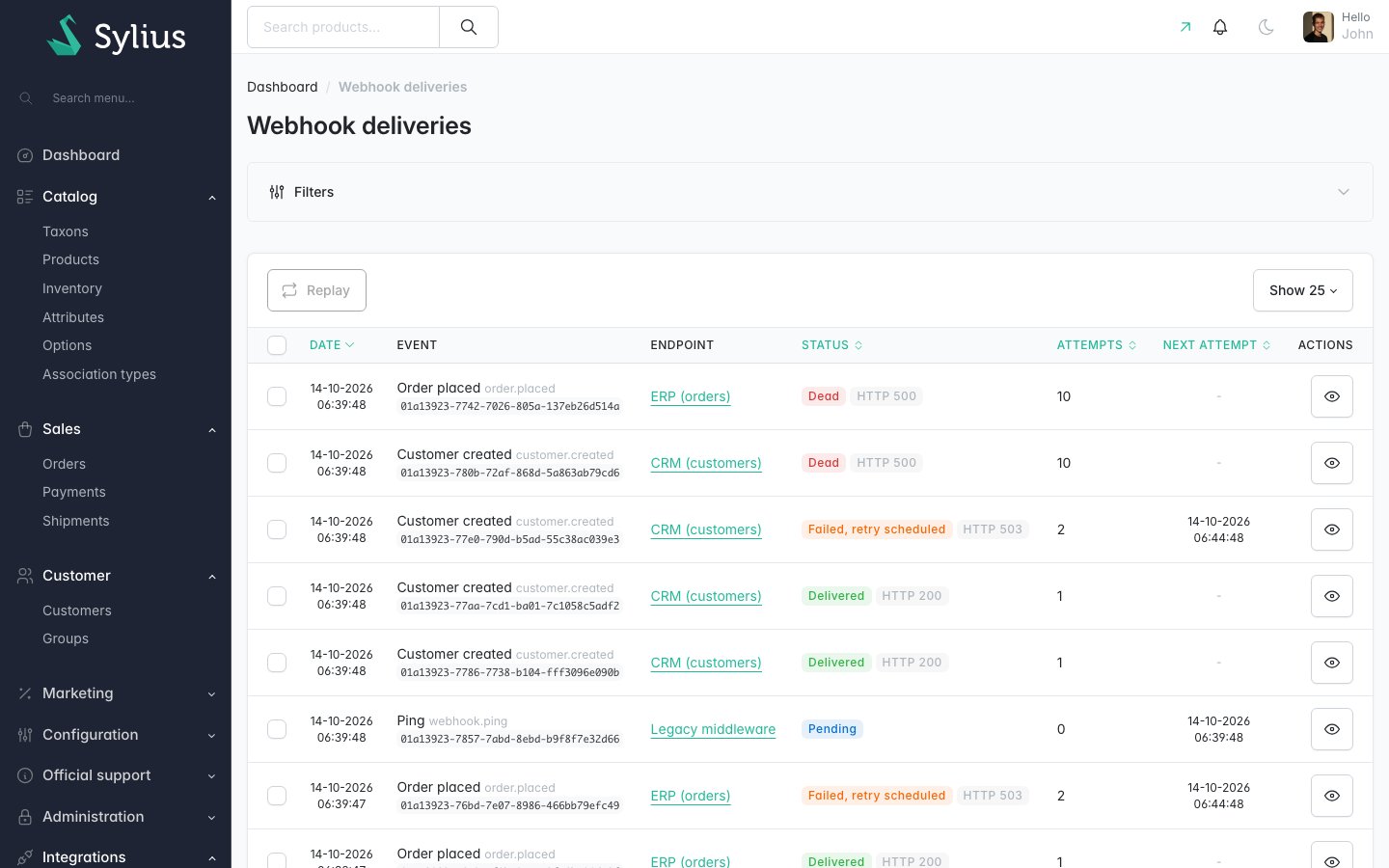This screenshot has height=868, width=1389.
Task: Open Products in the sidebar
Action: (70, 259)
